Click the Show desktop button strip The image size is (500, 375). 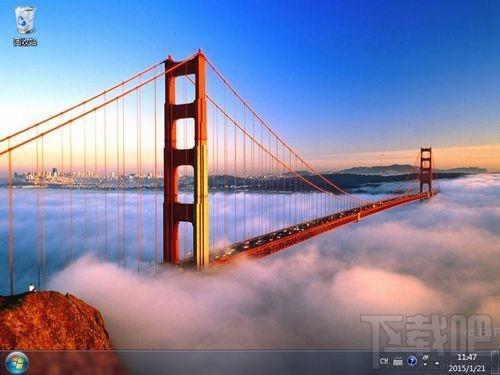[495, 362]
